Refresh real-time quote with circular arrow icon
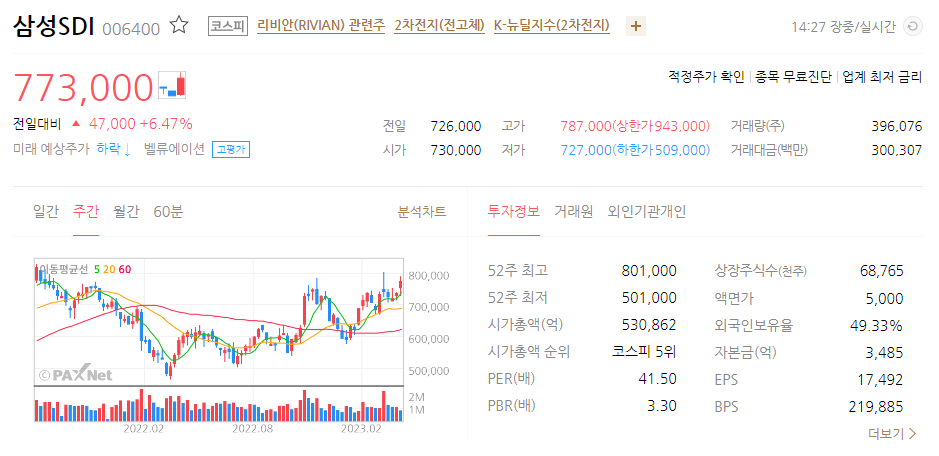The height and width of the screenshot is (456, 939). [913, 26]
